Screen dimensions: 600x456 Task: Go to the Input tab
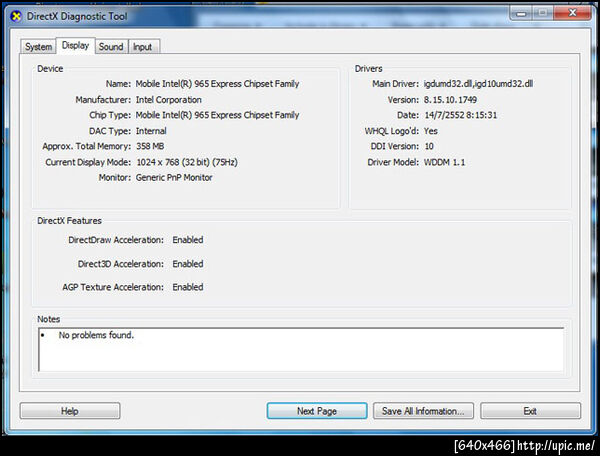tap(143, 47)
